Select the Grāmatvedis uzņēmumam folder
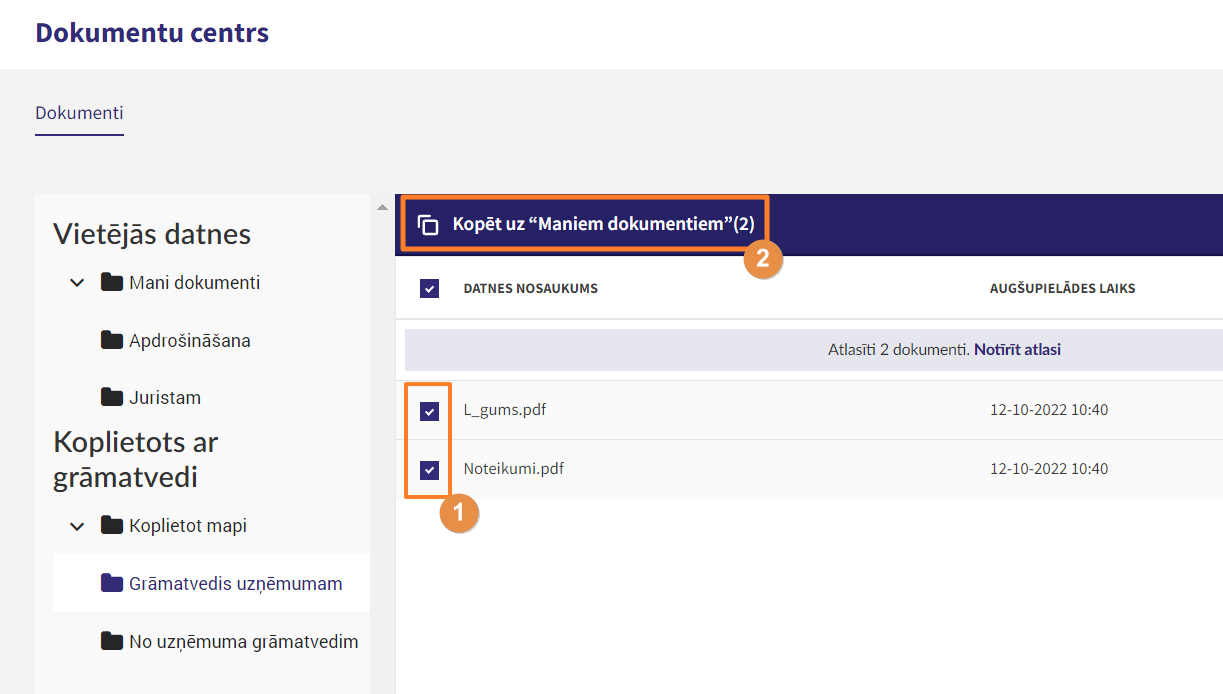 click(236, 584)
